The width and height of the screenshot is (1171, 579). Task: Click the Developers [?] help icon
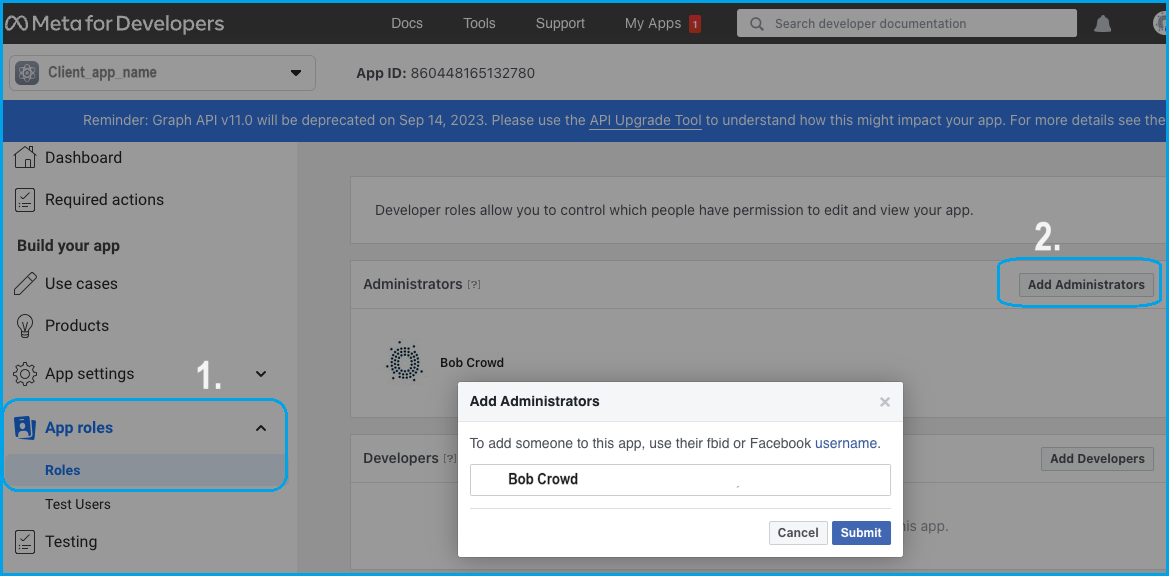(x=450, y=458)
